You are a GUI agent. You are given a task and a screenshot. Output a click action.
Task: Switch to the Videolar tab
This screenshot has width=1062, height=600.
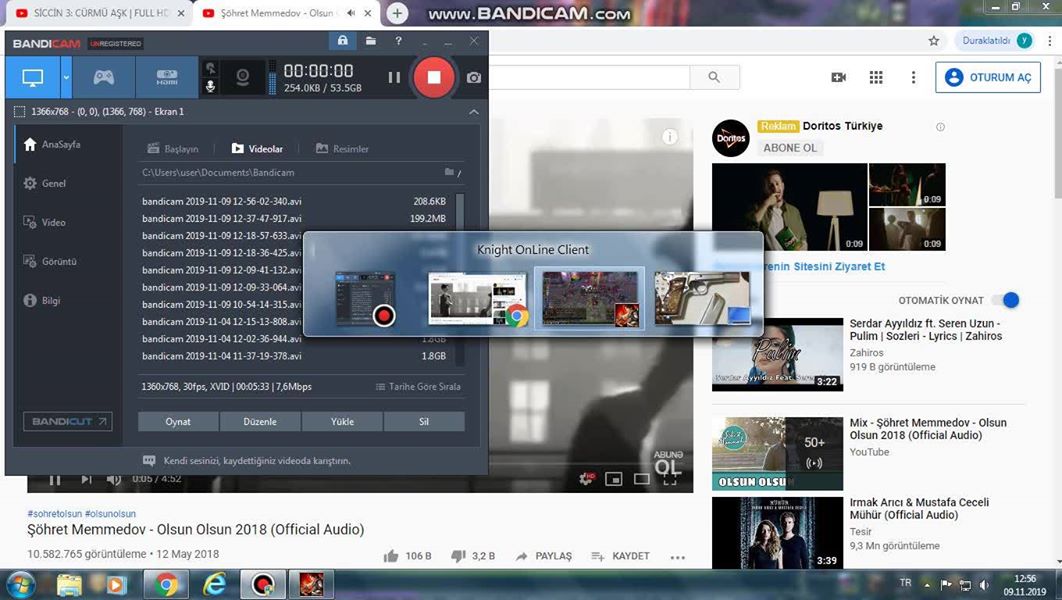tap(257, 149)
